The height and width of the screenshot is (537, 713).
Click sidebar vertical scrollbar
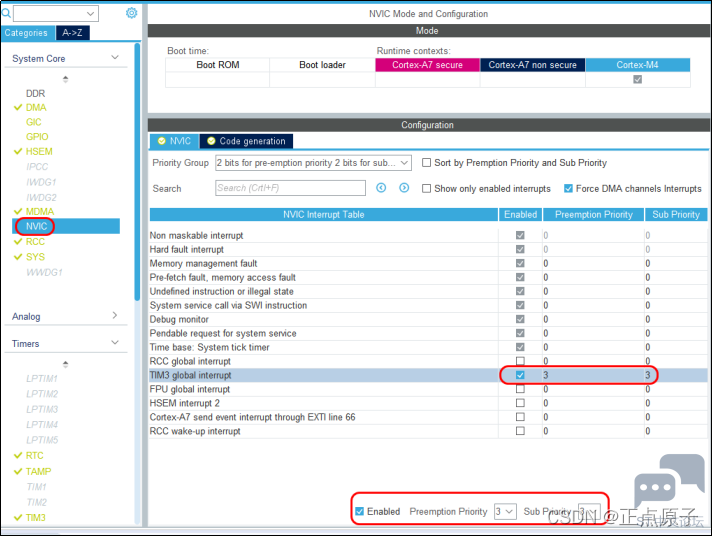(137, 172)
